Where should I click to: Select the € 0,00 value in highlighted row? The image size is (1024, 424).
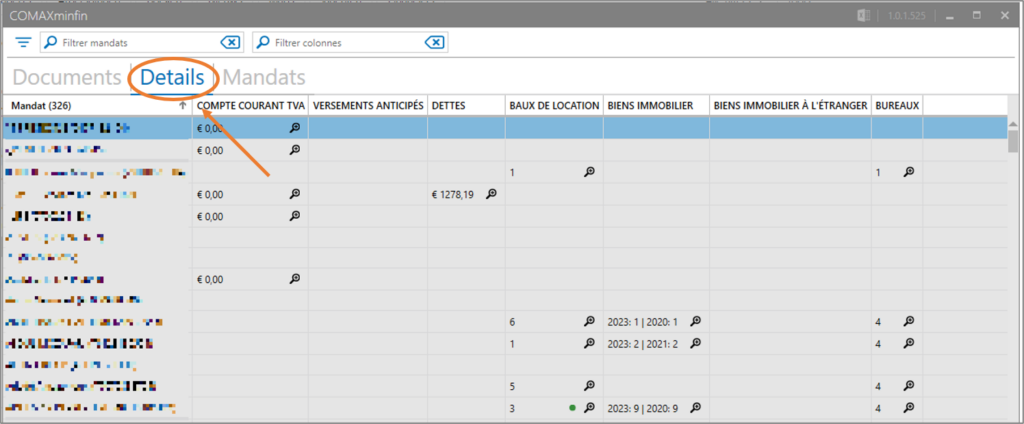pos(210,129)
